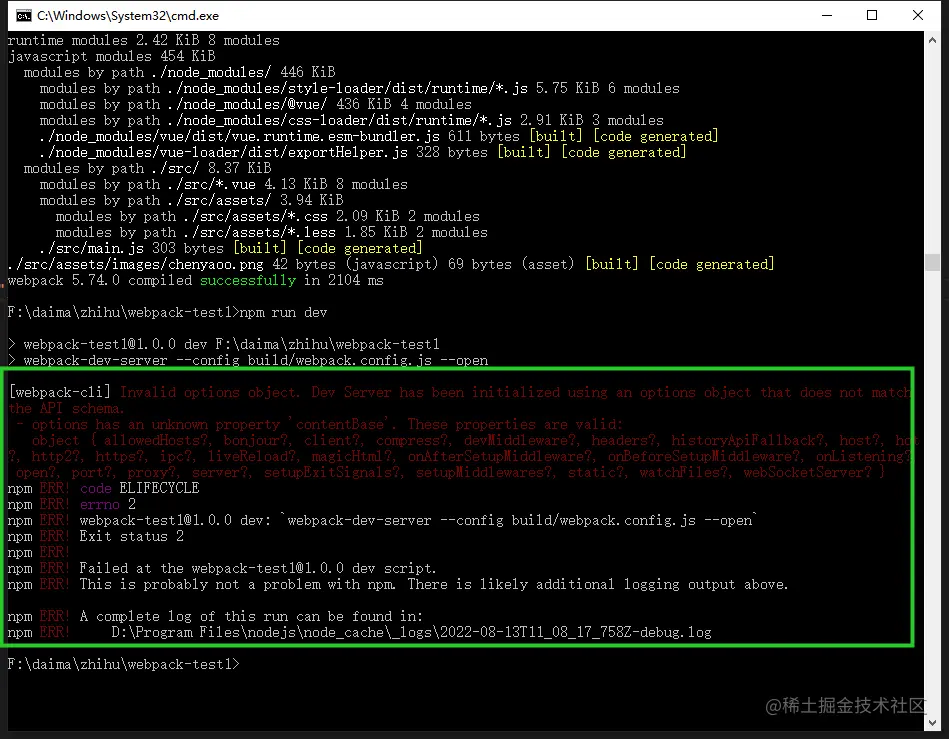The height and width of the screenshot is (739, 949).
Task: Click the red text 'Invalid options object.'
Action: tap(209, 392)
